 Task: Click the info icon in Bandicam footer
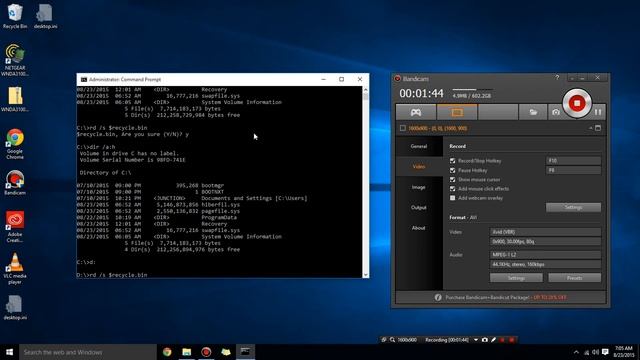(438, 298)
